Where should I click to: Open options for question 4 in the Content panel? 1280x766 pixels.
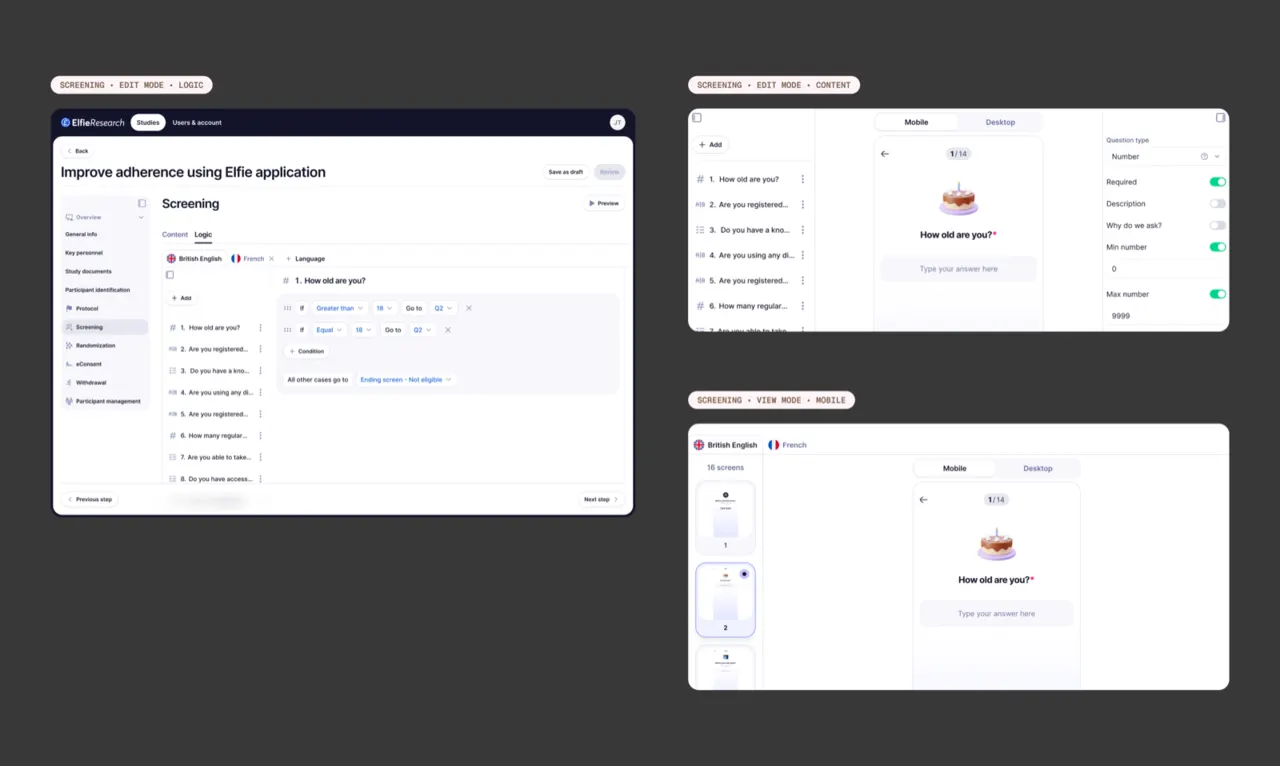[x=802, y=255]
